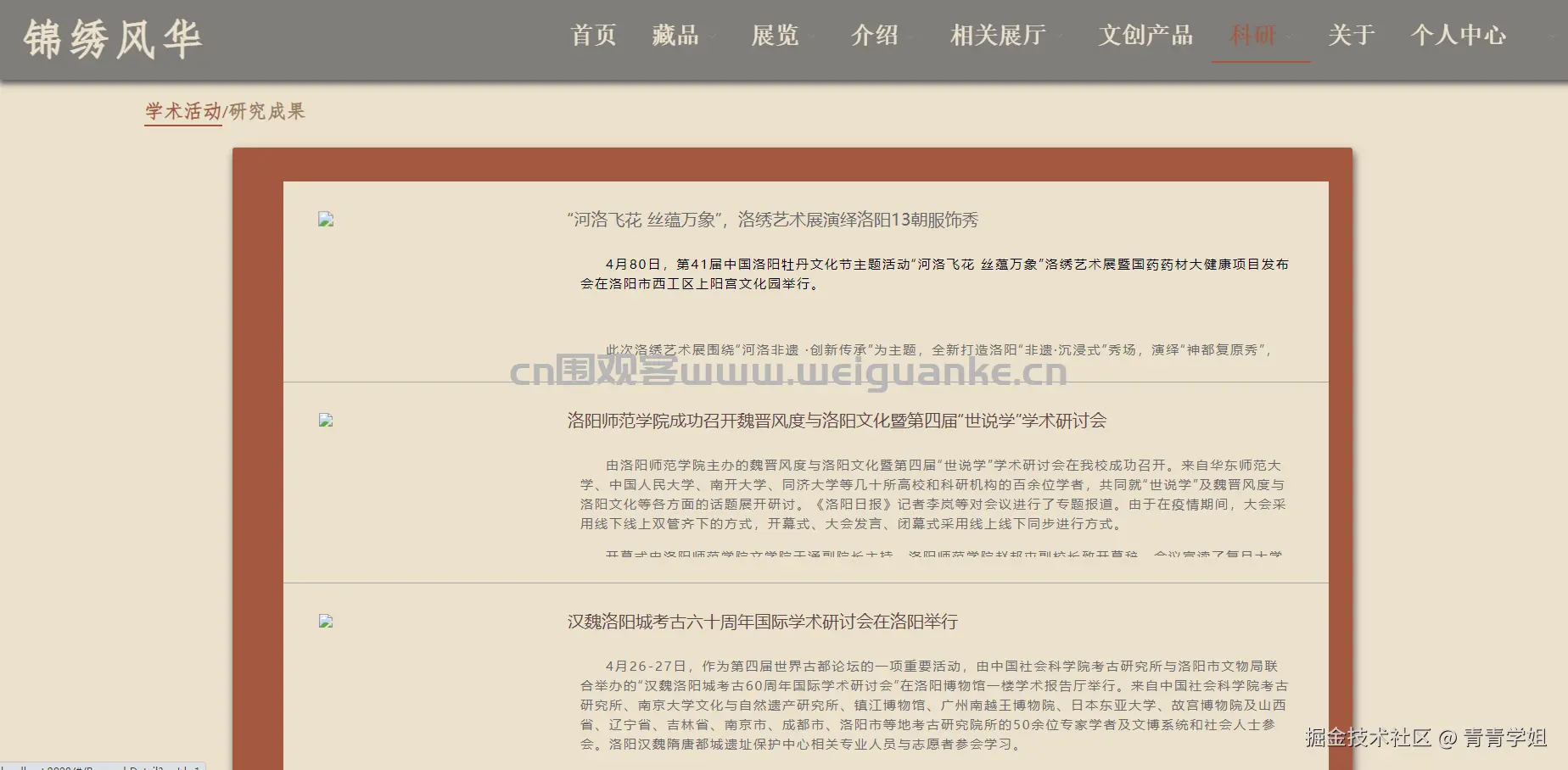
Task: Open the 首页 navigation item
Action: point(593,36)
